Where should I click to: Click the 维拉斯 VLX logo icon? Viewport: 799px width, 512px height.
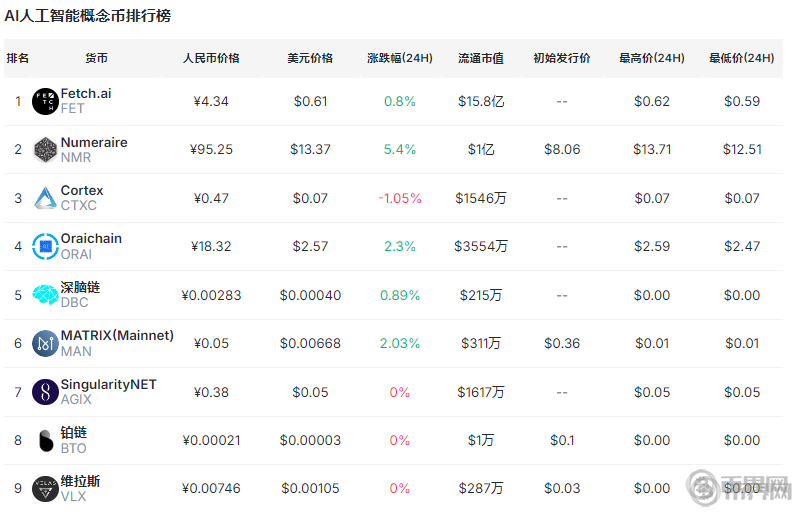click(x=45, y=489)
